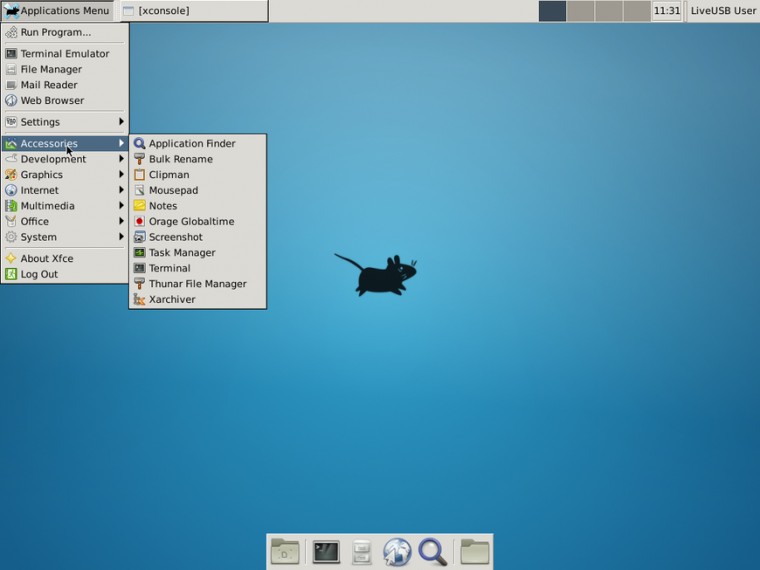Click the Application Finder magnifier icon
Image resolution: width=760 pixels, height=570 pixels.
pos(140,143)
